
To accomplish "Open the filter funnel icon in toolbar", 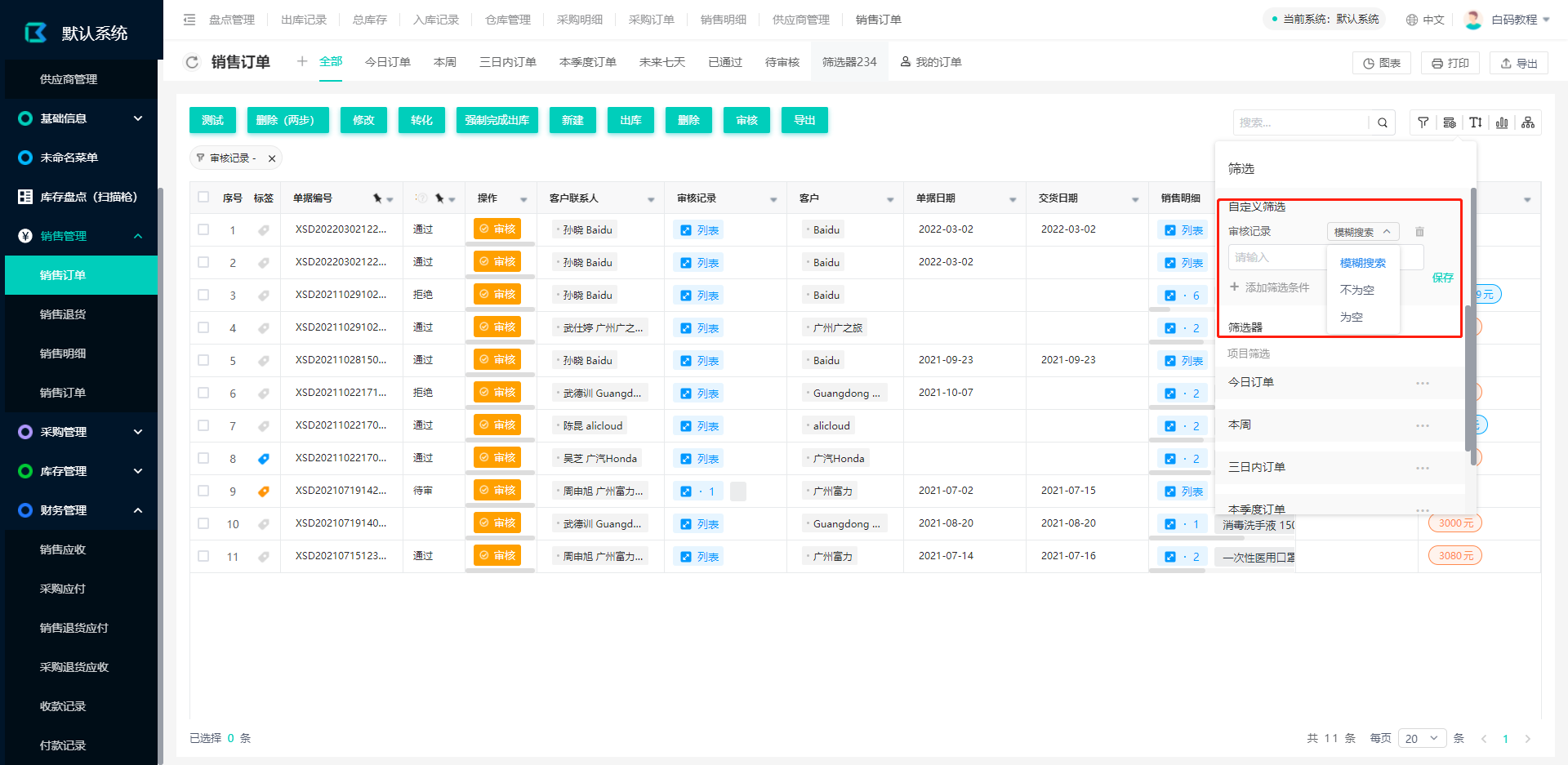I will [1423, 122].
